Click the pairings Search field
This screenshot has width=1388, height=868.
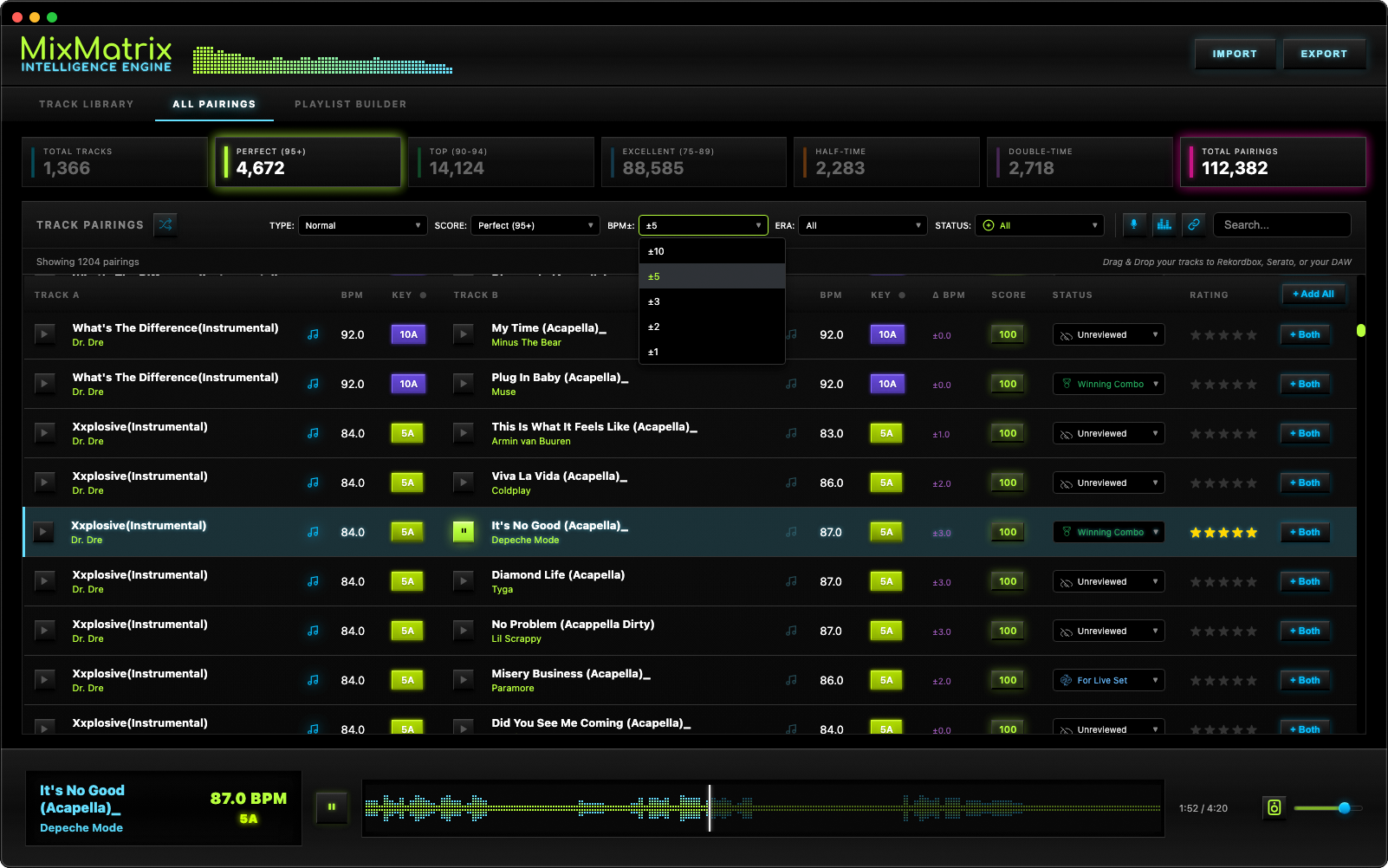[x=1281, y=225]
